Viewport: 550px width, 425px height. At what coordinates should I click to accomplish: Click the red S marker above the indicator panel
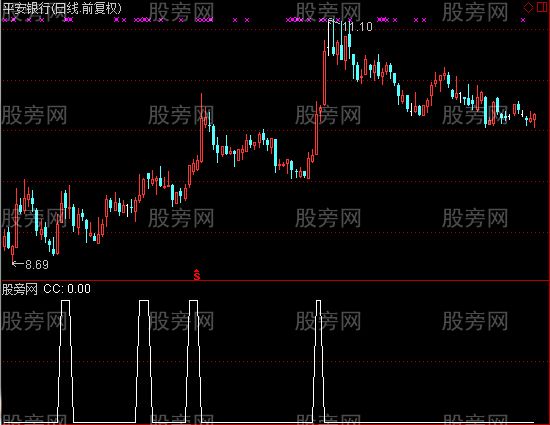[197, 275]
